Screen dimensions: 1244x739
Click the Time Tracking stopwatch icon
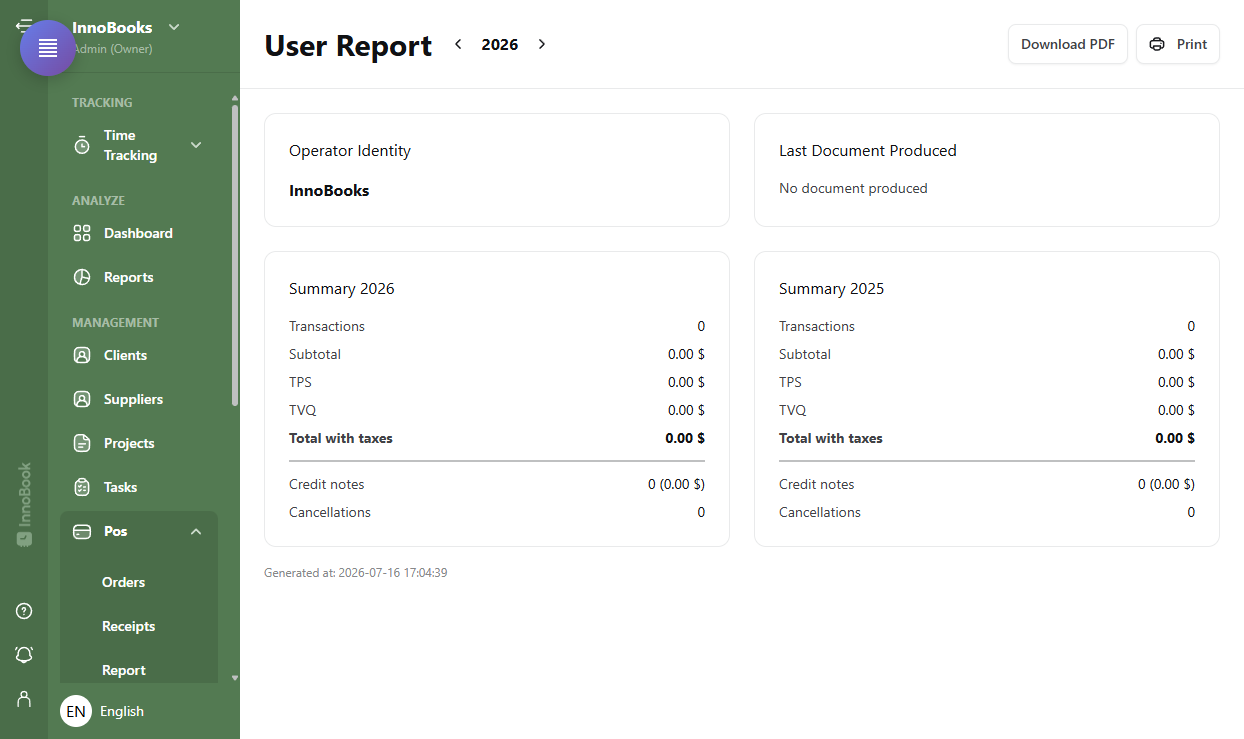click(82, 146)
